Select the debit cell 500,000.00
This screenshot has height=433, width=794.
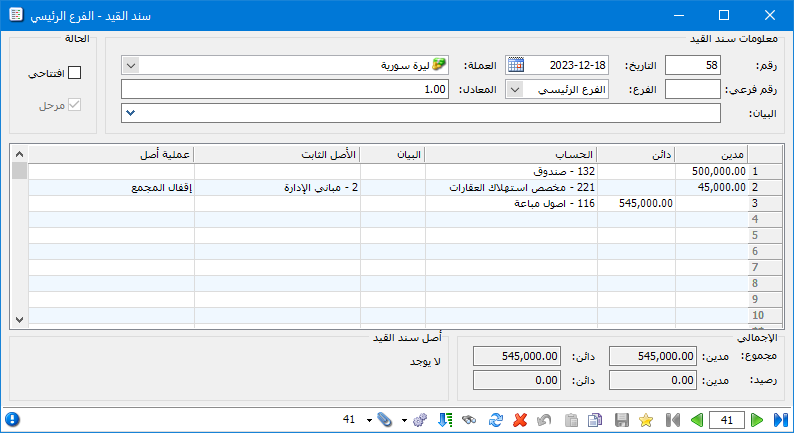[711, 172]
